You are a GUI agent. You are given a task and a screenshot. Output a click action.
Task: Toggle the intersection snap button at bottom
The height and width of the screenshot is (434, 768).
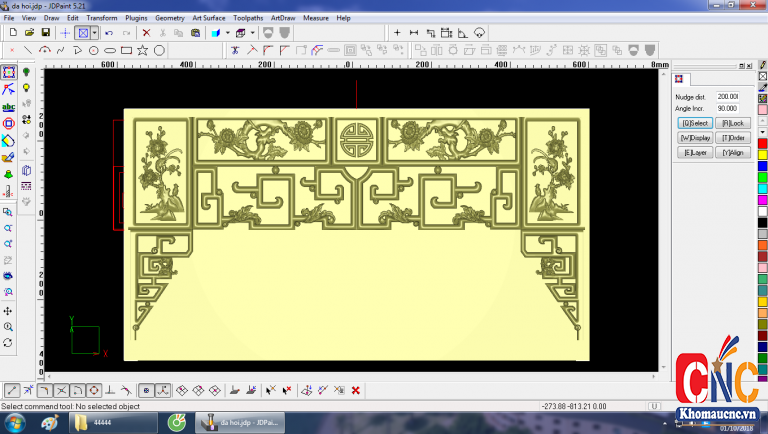tap(61, 390)
